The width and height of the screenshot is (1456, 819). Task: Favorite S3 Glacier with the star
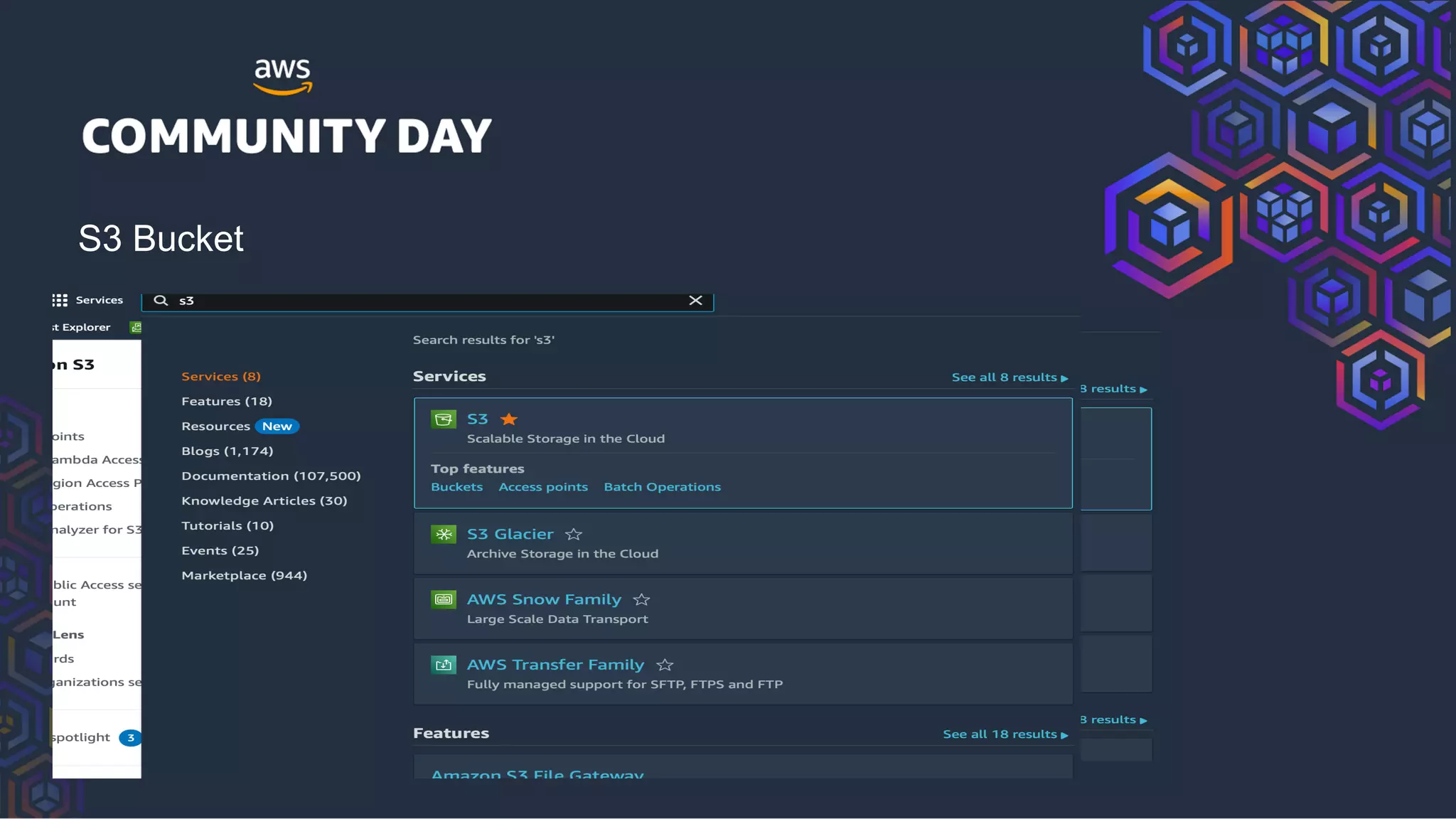[x=574, y=534]
